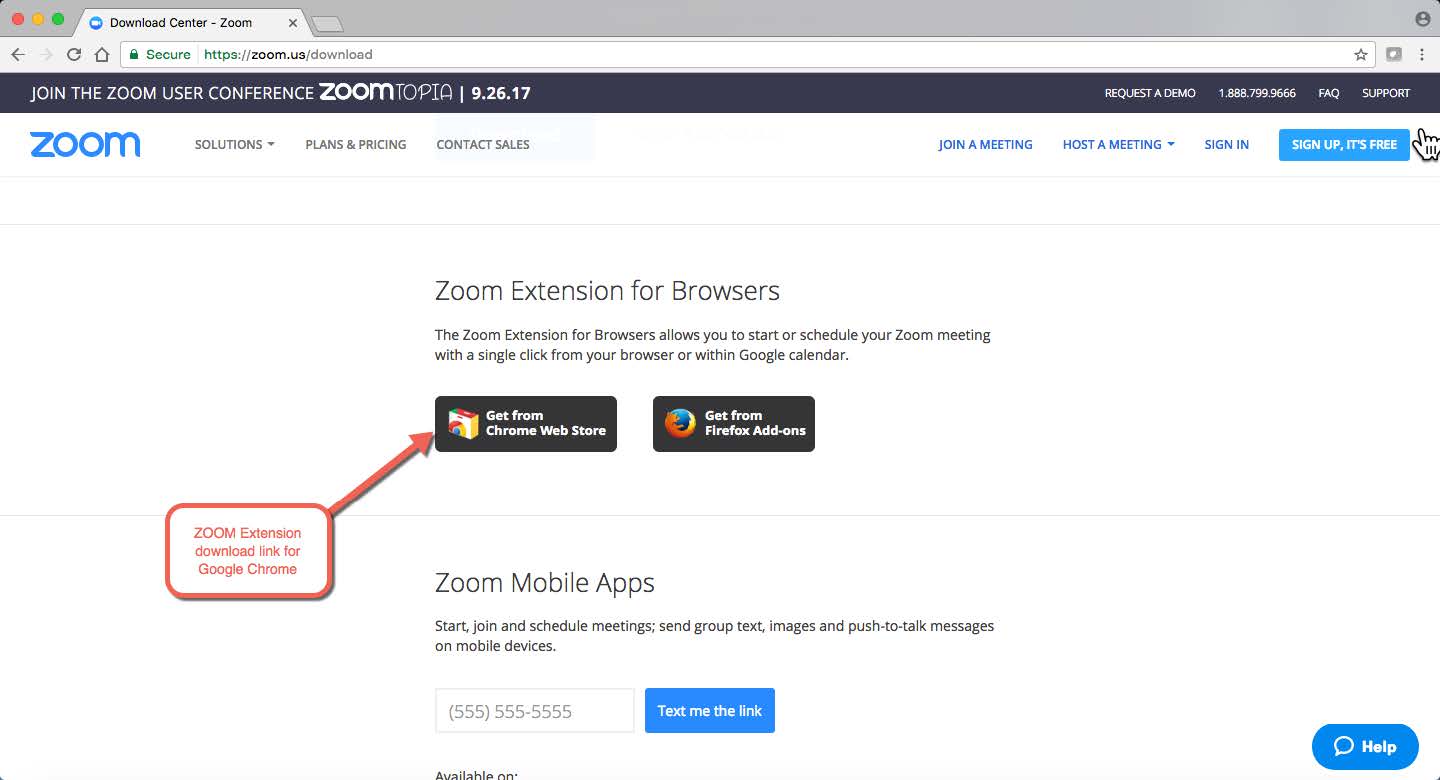Click the SIGN UP, IT'S FREE button
The height and width of the screenshot is (780, 1440).
(1344, 144)
